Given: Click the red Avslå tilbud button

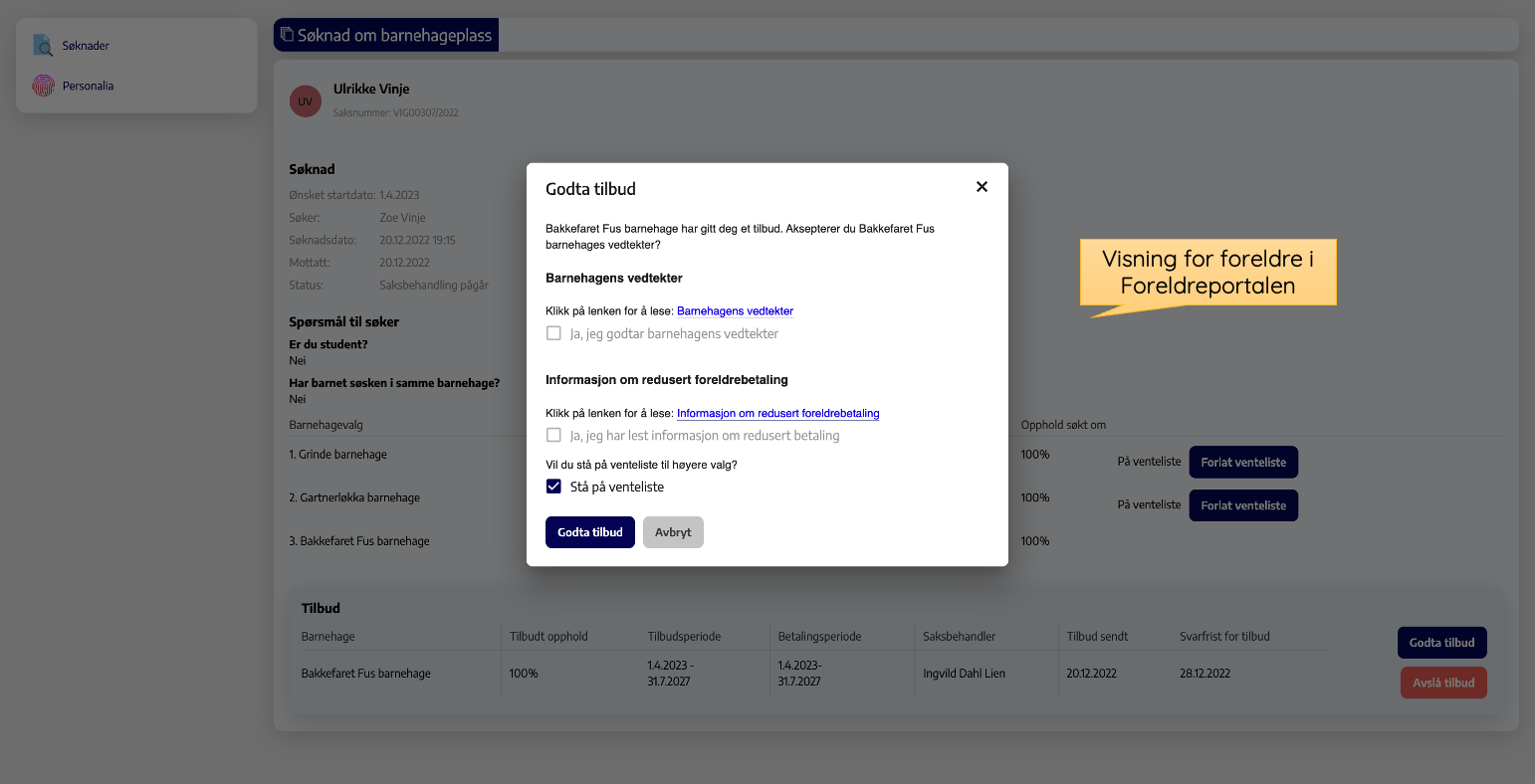Looking at the screenshot, I should tap(1443, 683).
